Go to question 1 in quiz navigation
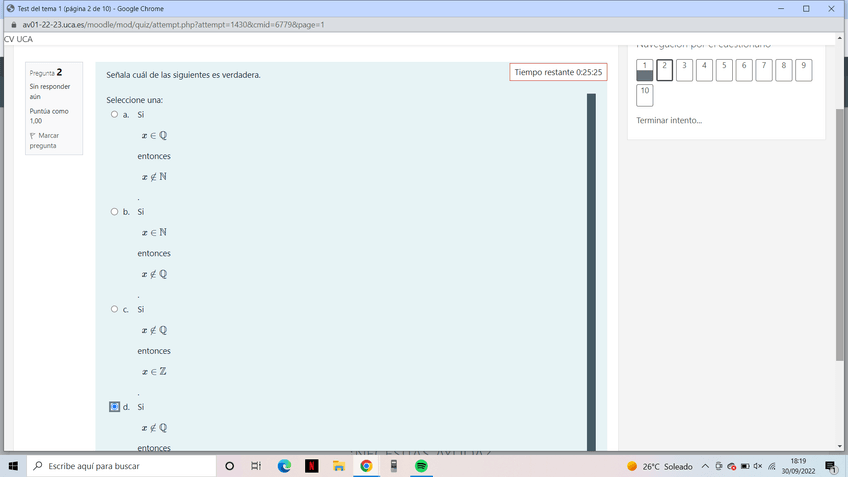The width and height of the screenshot is (848, 477). 644,70
